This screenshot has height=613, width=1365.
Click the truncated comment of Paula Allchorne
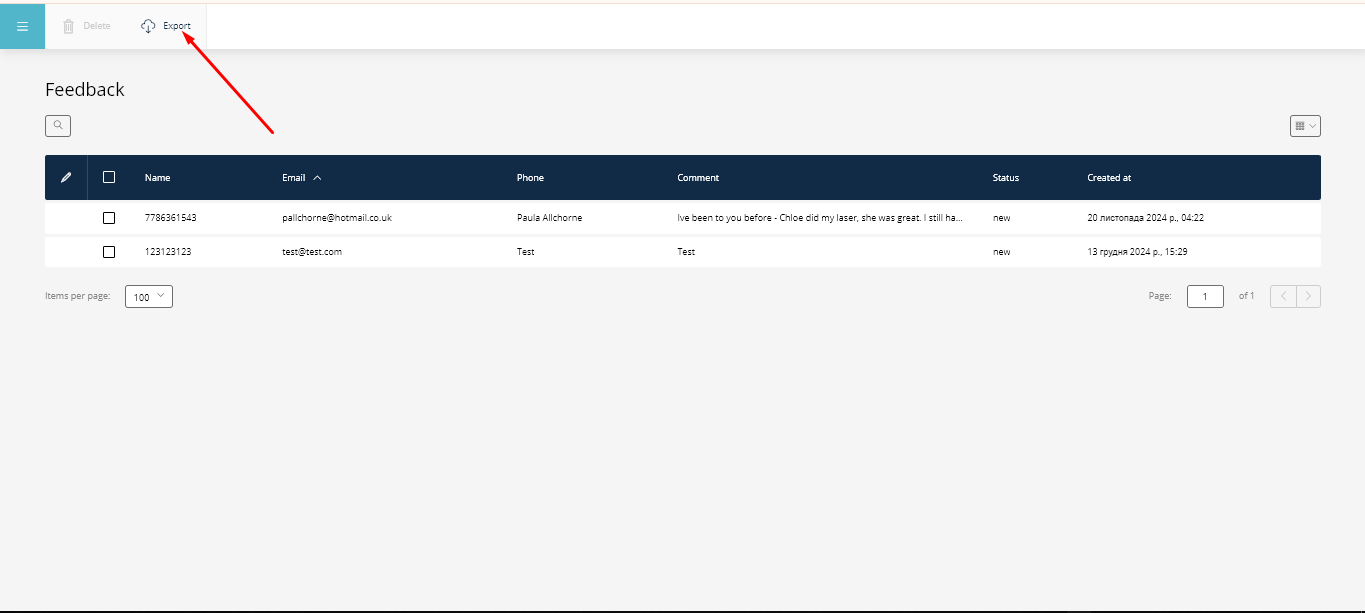click(x=819, y=218)
